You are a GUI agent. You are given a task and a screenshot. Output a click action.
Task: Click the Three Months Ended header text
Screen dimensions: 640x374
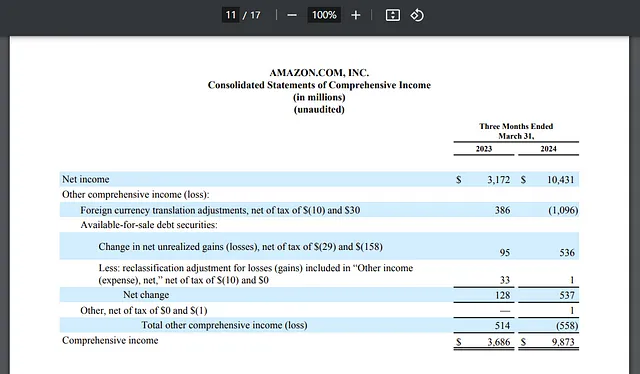tap(516, 126)
